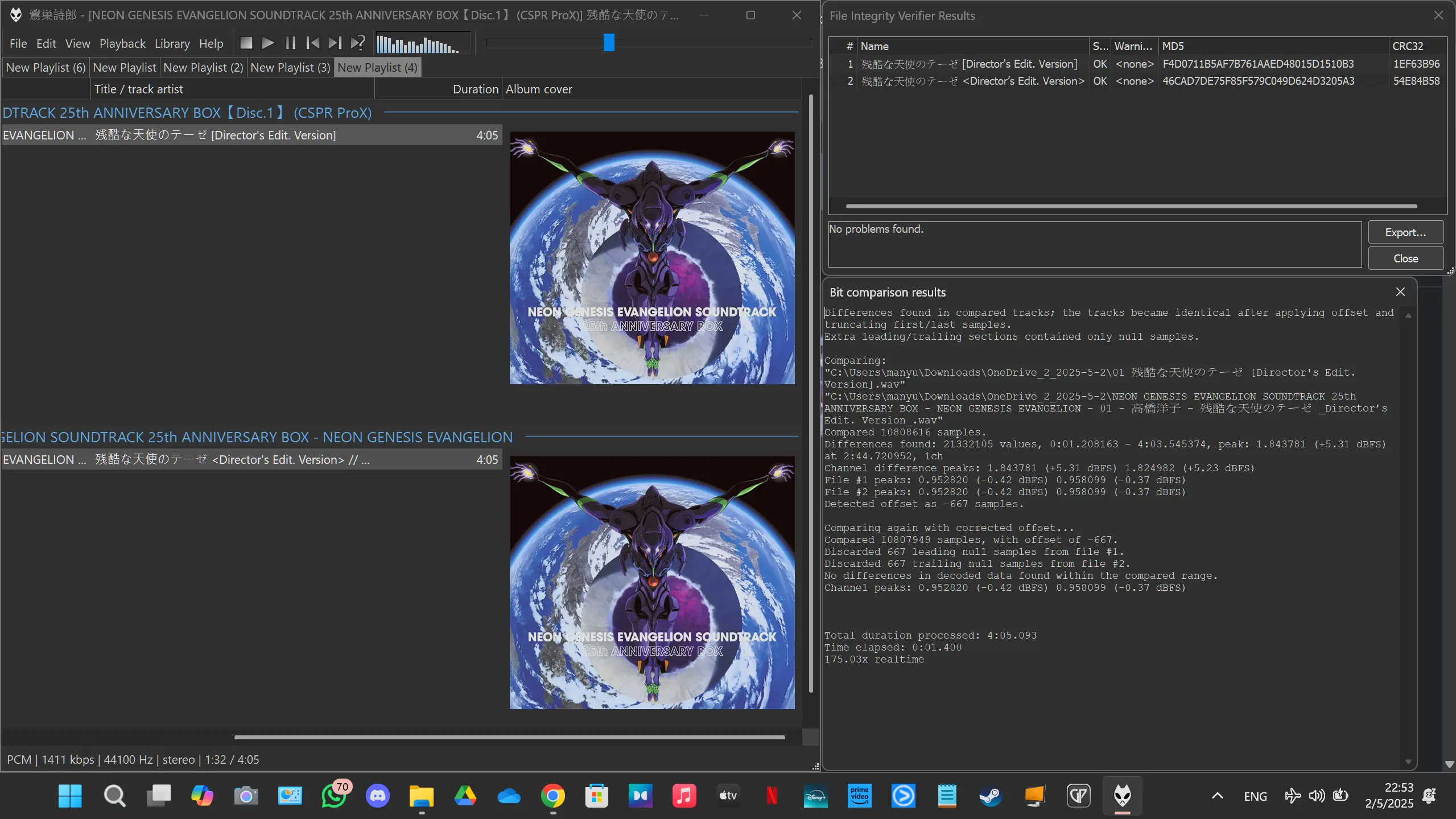Click the MD5 value F4D0711B5AF7B761AAED48015D1510B3

click(1258, 64)
